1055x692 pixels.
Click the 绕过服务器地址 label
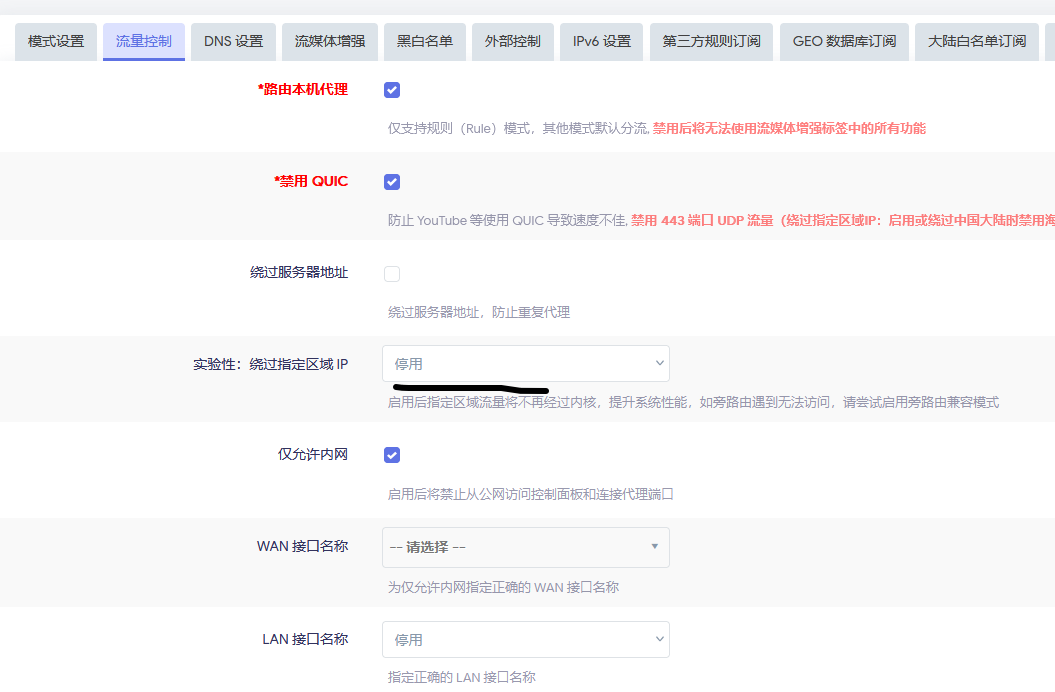(299, 273)
